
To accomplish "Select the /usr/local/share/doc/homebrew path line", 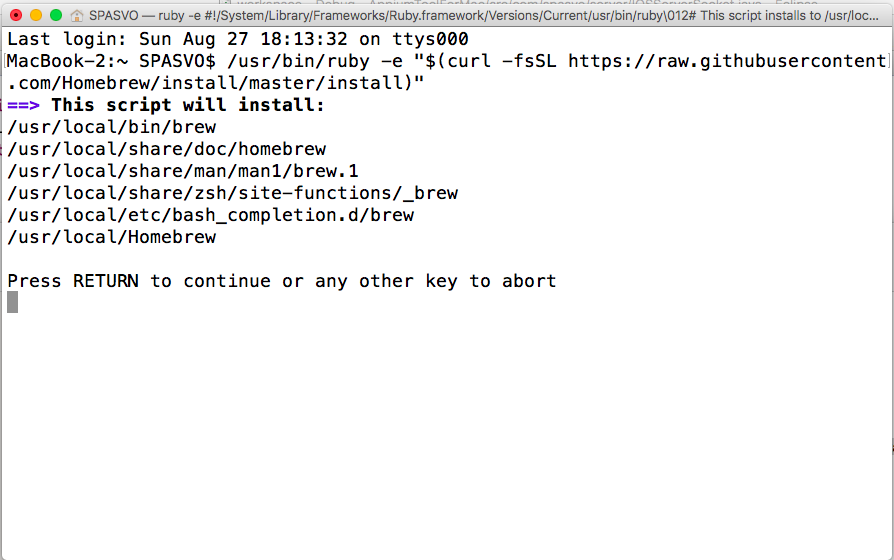I will 167,149.
